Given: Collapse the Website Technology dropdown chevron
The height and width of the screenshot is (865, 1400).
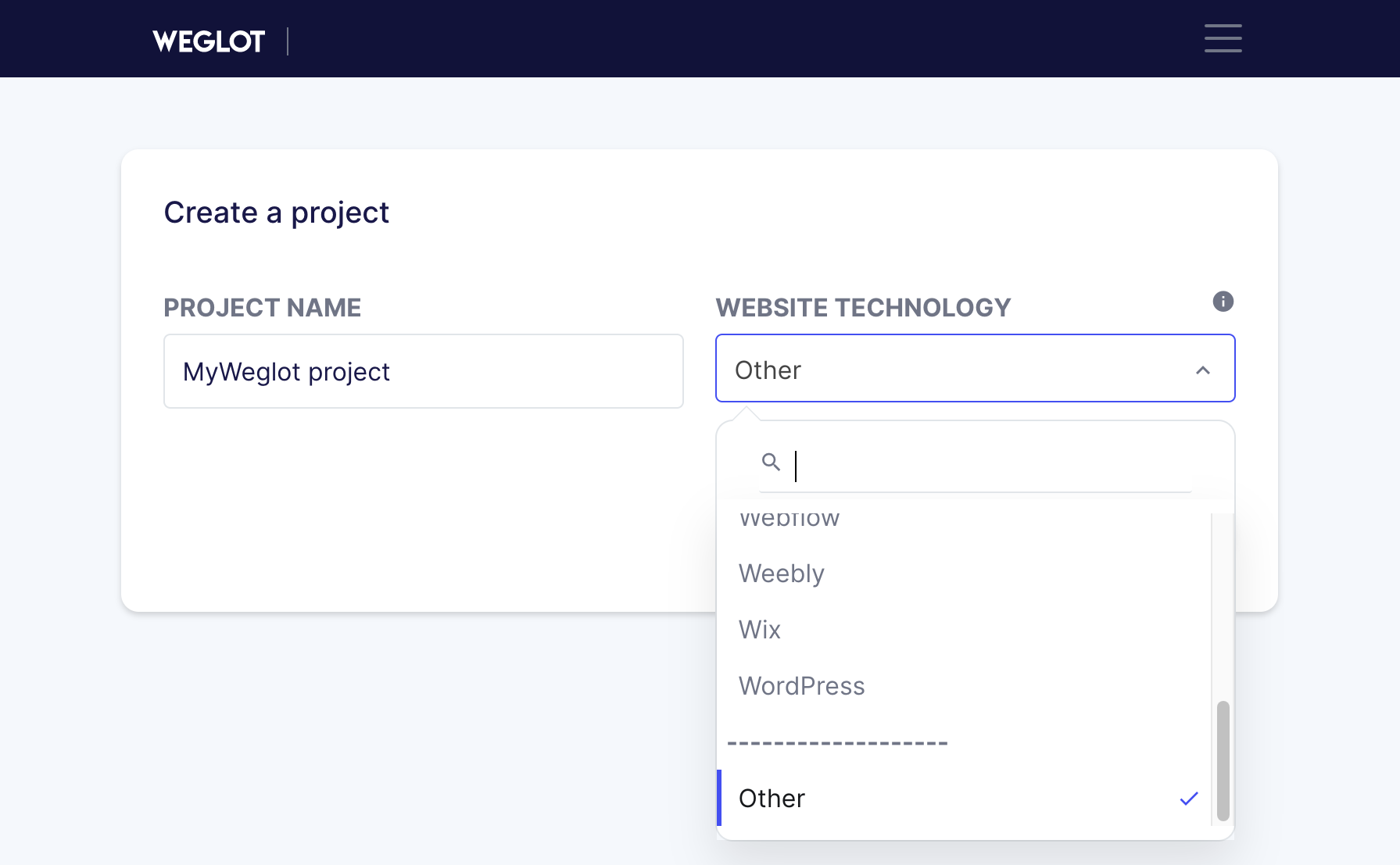Looking at the screenshot, I should 1202,370.
